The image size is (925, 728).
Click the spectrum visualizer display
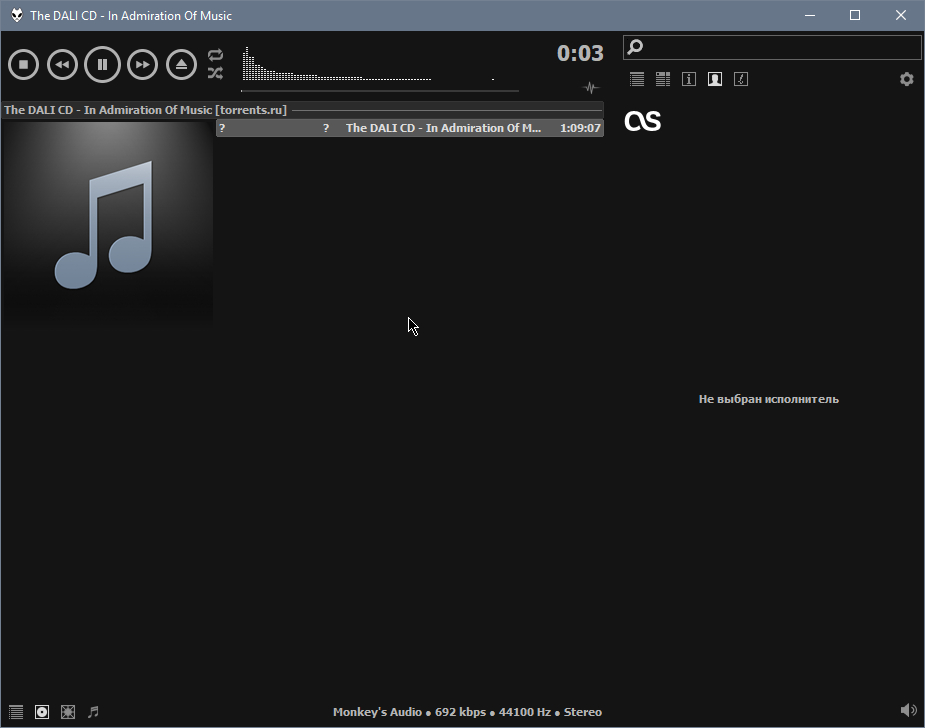[x=368, y=64]
